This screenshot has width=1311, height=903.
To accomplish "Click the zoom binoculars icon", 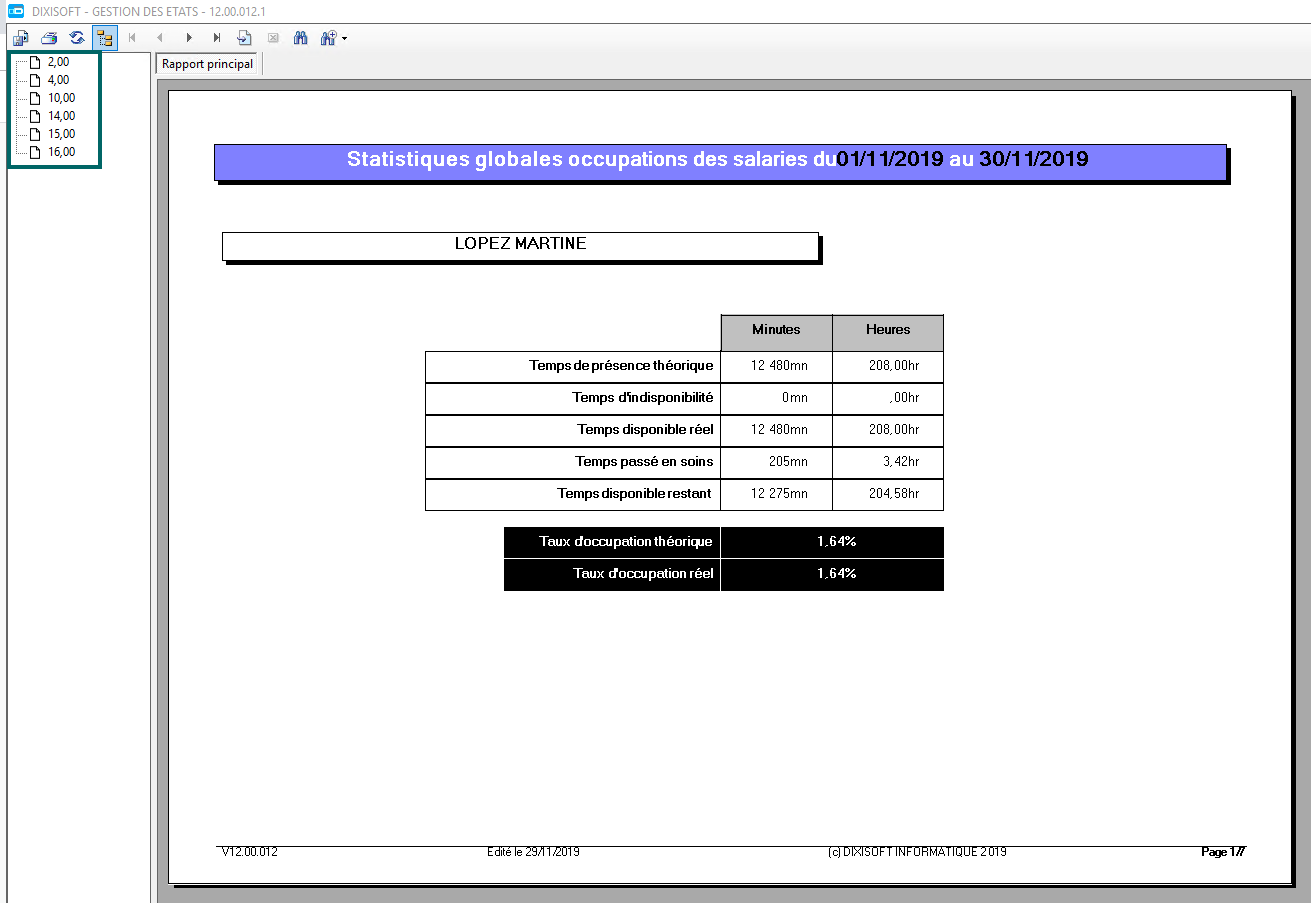I will coord(328,38).
